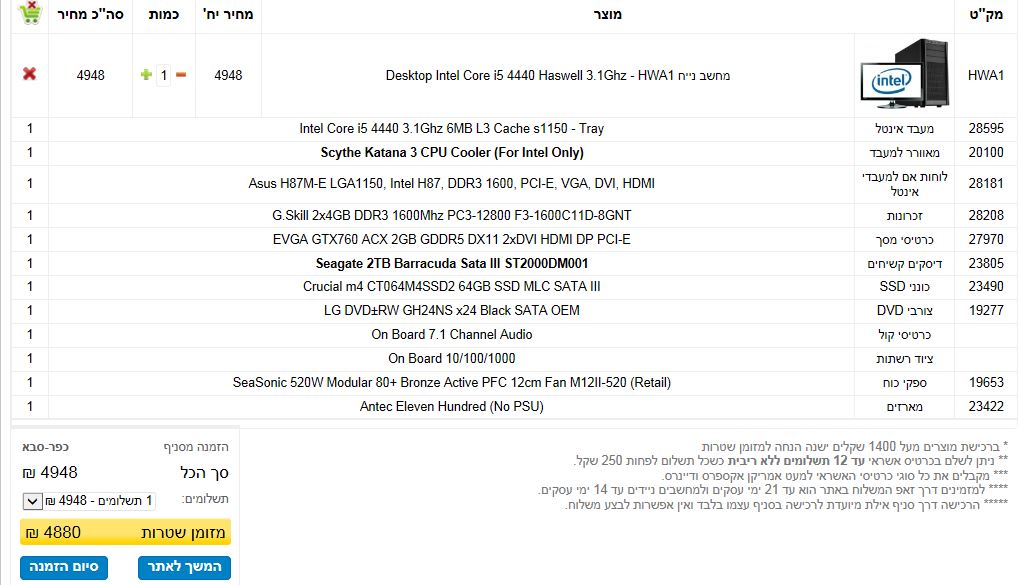1018x585 pixels.
Task: Click the Crucial m4 64GB SSD item
Action: coord(451,287)
